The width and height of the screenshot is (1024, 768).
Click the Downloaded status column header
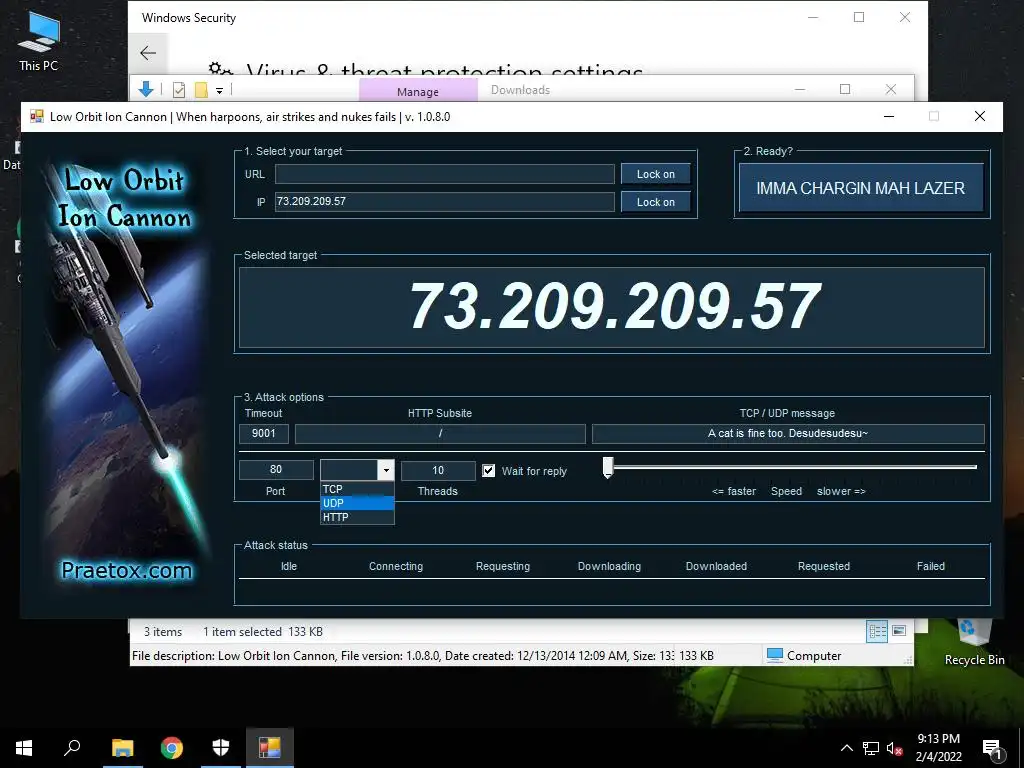[716, 566]
